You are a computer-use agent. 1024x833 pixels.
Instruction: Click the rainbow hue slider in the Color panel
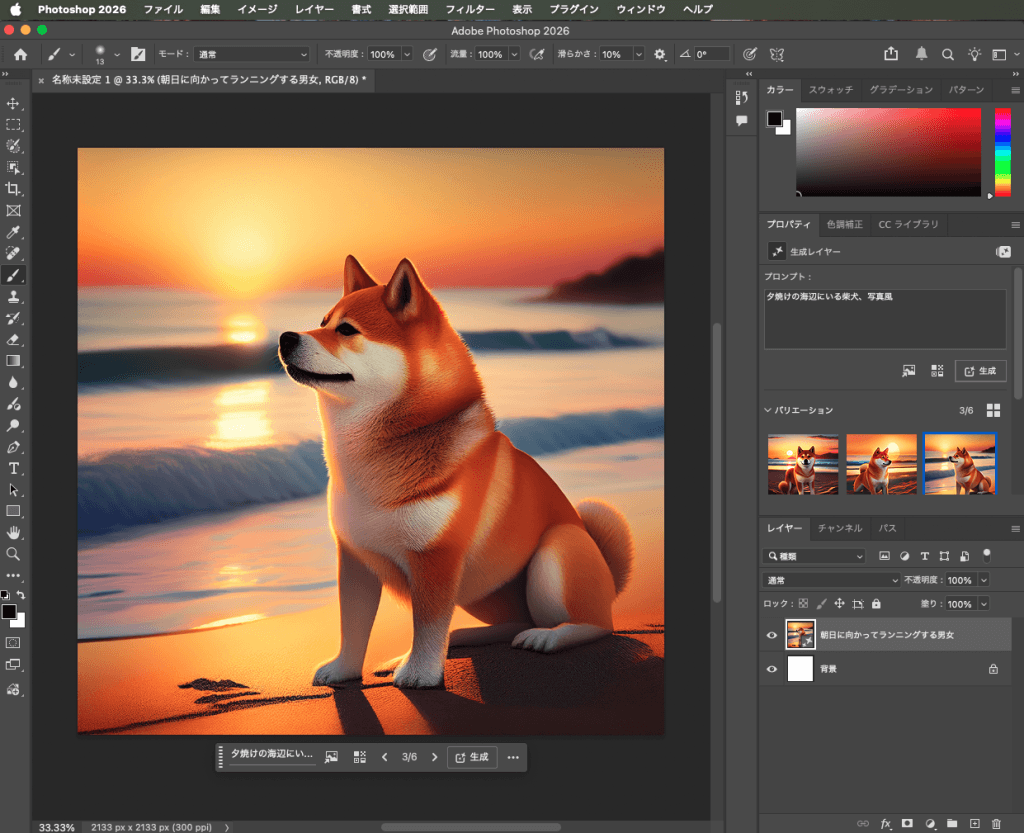[x=1002, y=152]
